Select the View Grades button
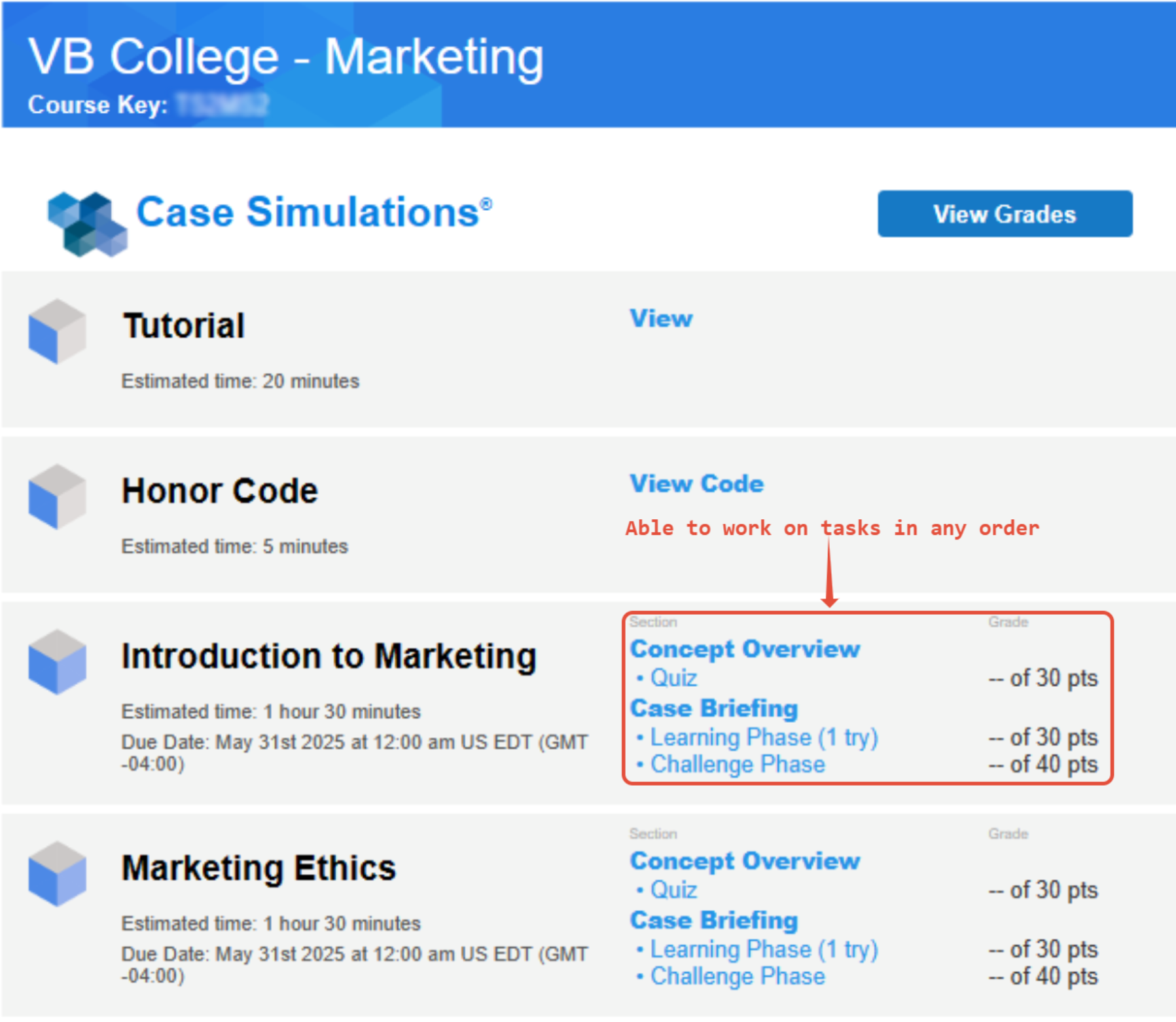This screenshot has width=1176, height=1022. pos(1003,214)
